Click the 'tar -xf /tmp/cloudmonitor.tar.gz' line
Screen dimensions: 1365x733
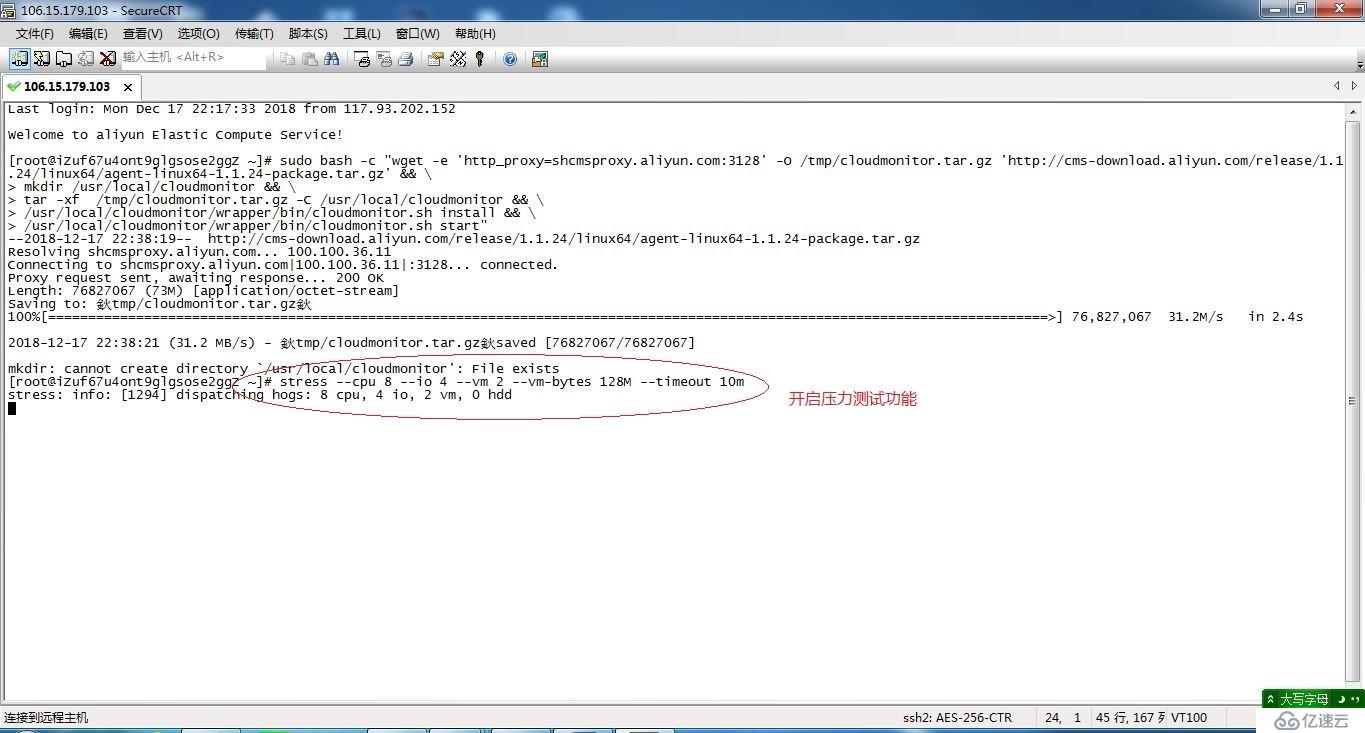(276, 200)
